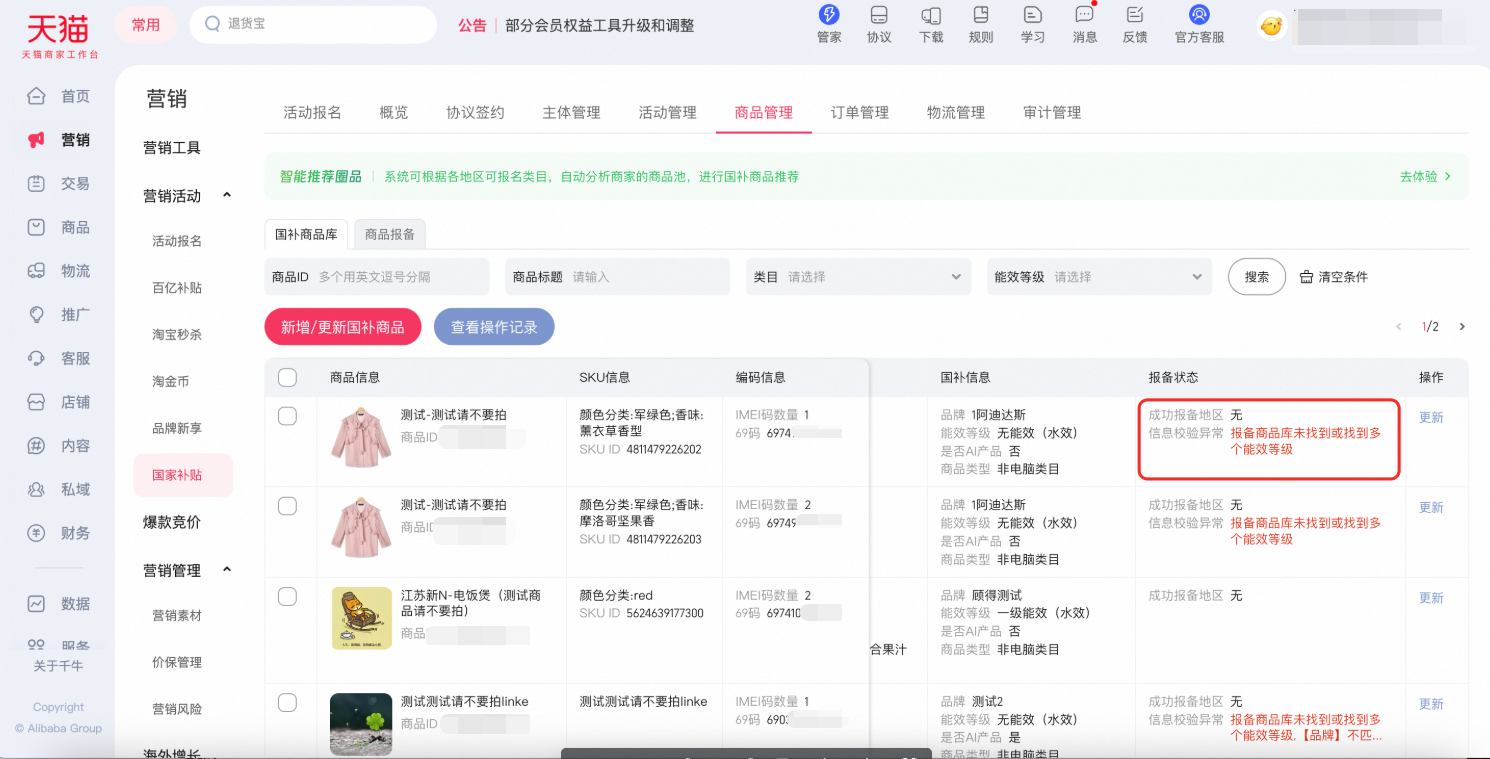The width and height of the screenshot is (1490, 759).
Task: Open 百亿补贴 in marketing menu
Action: point(177,288)
